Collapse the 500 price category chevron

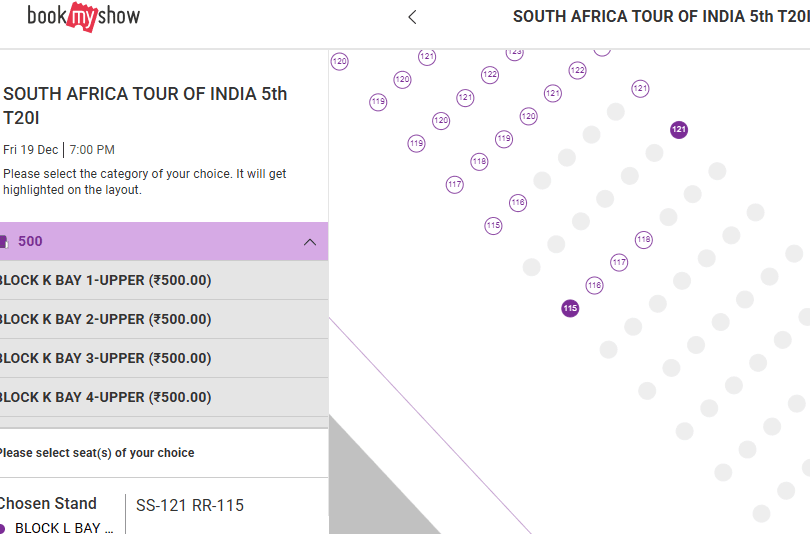pyautogui.click(x=310, y=242)
